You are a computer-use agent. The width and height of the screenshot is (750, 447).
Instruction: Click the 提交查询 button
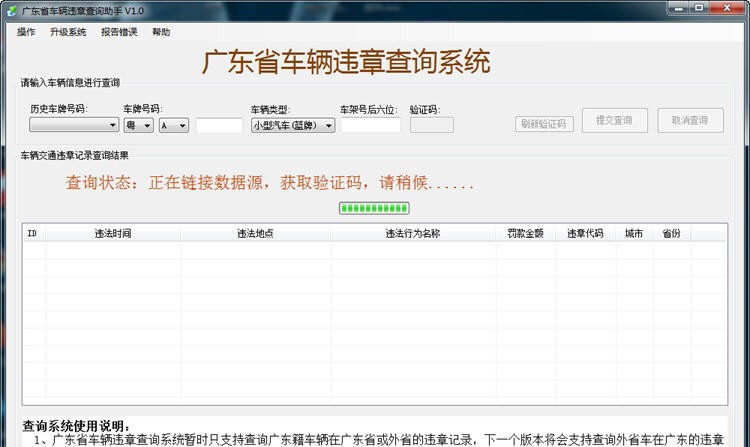(x=615, y=120)
